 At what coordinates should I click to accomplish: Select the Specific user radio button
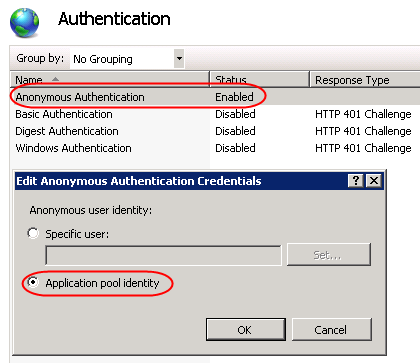[33, 233]
